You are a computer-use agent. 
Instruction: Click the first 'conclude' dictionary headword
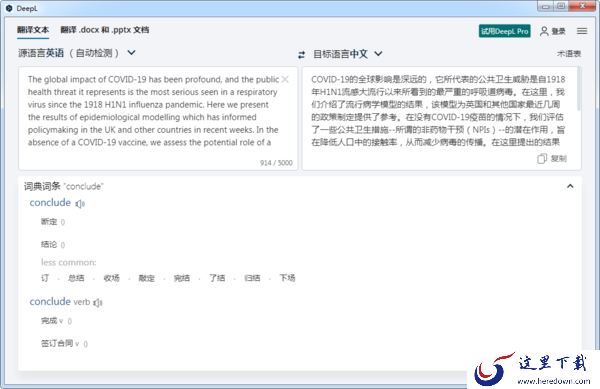coord(50,202)
